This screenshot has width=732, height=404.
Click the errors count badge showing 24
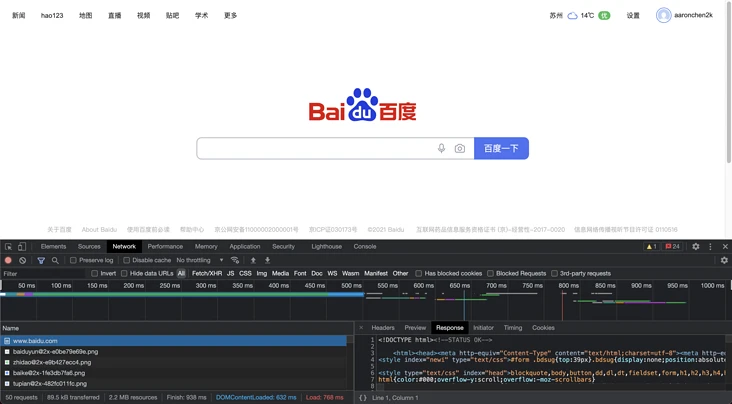(x=673, y=247)
